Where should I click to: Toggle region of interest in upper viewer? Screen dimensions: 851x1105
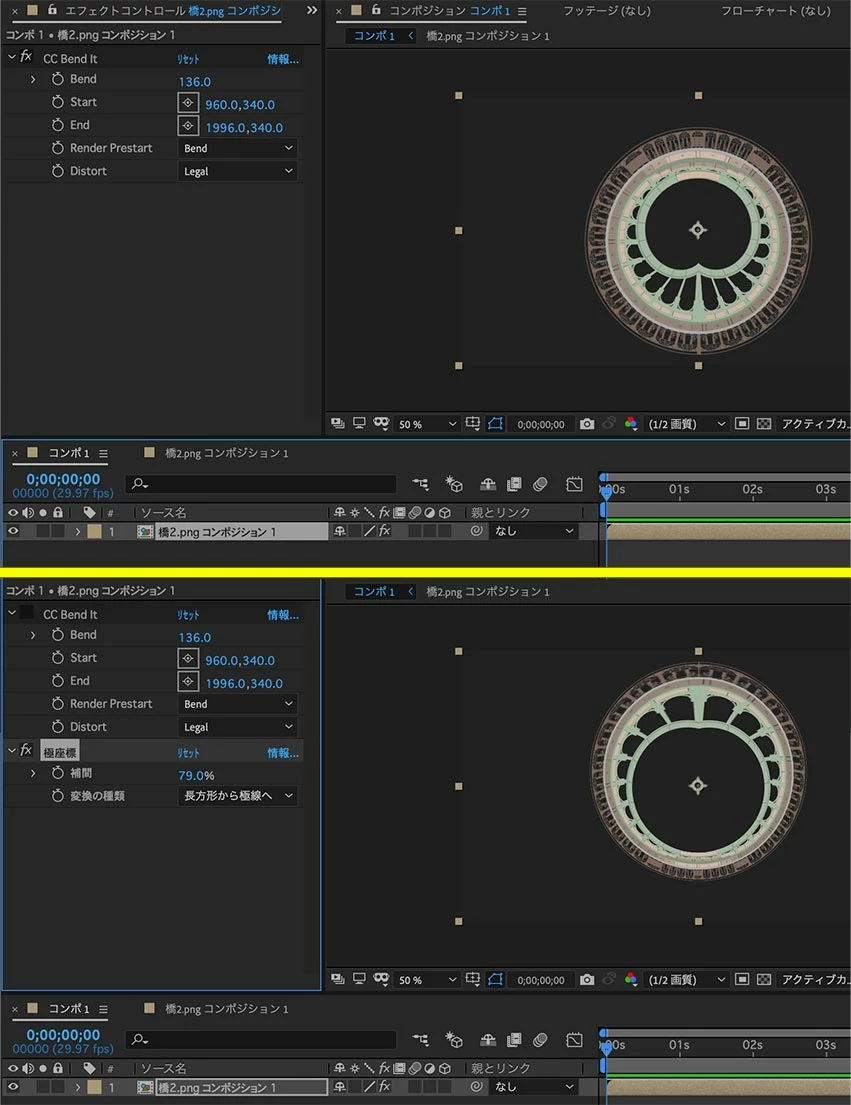coord(742,424)
